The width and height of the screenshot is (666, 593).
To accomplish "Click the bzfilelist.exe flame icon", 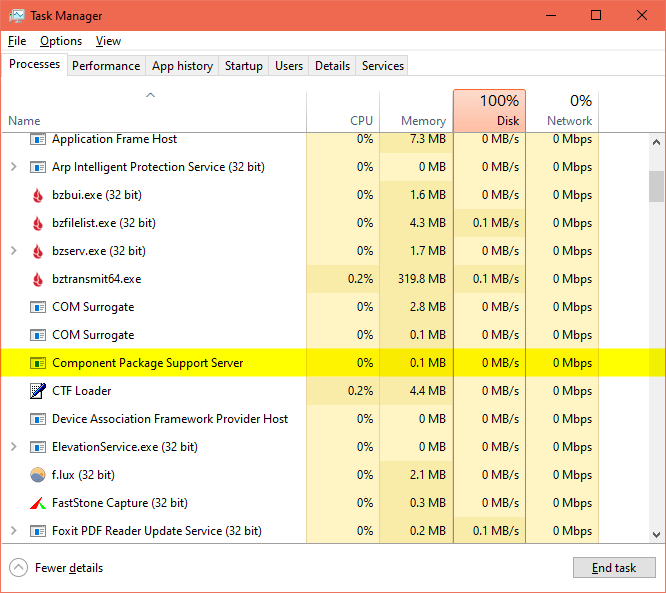I will point(38,223).
